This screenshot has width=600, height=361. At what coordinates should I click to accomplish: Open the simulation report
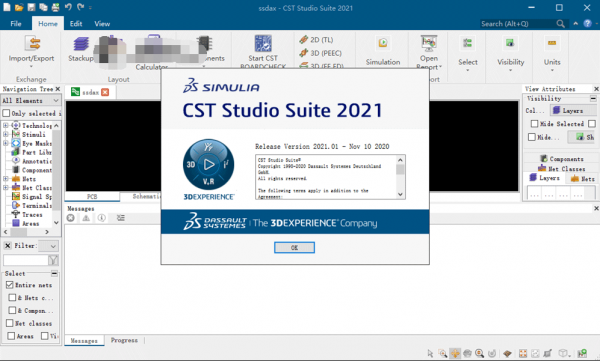(429, 52)
